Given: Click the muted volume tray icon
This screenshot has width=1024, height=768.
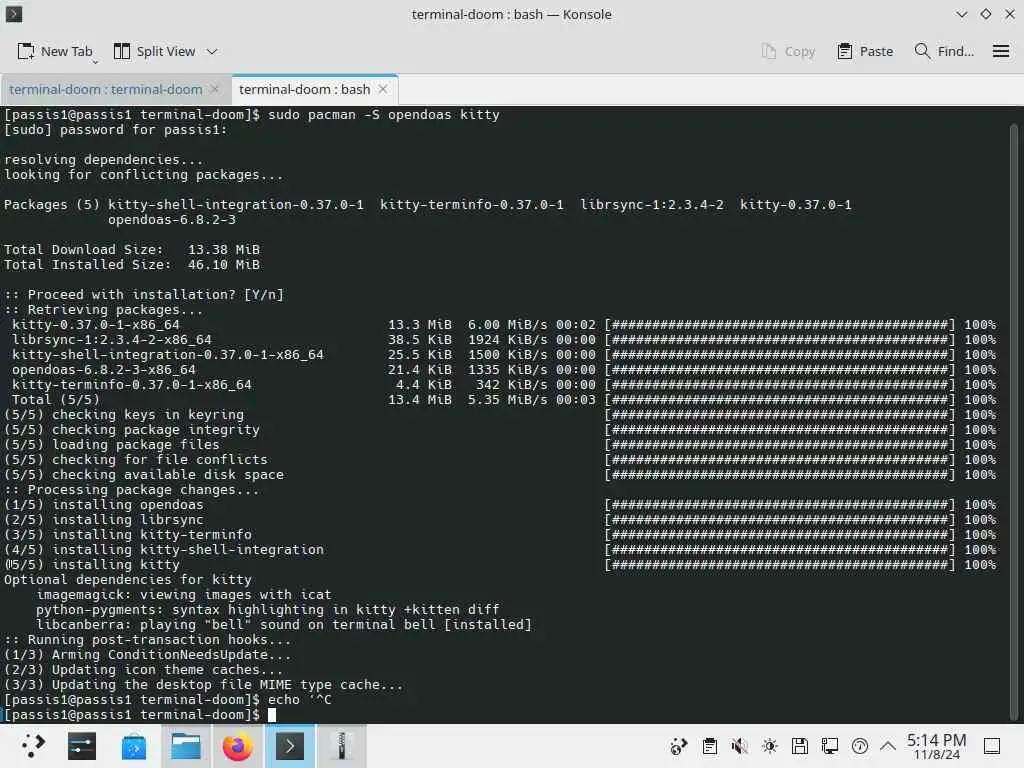Looking at the screenshot, I should pos(739,746).
